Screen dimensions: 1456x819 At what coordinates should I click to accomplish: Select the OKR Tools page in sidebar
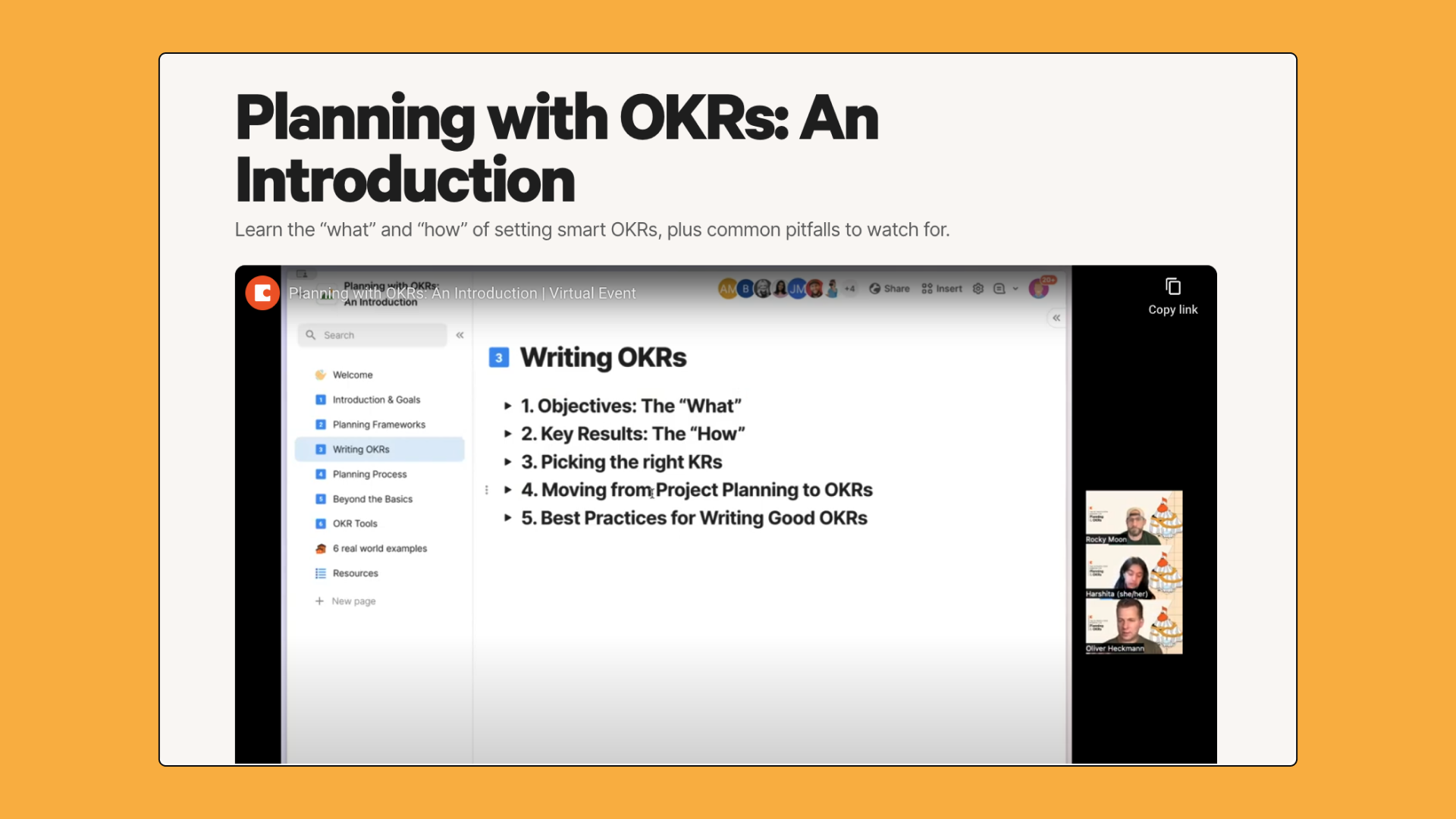[354, 524]
